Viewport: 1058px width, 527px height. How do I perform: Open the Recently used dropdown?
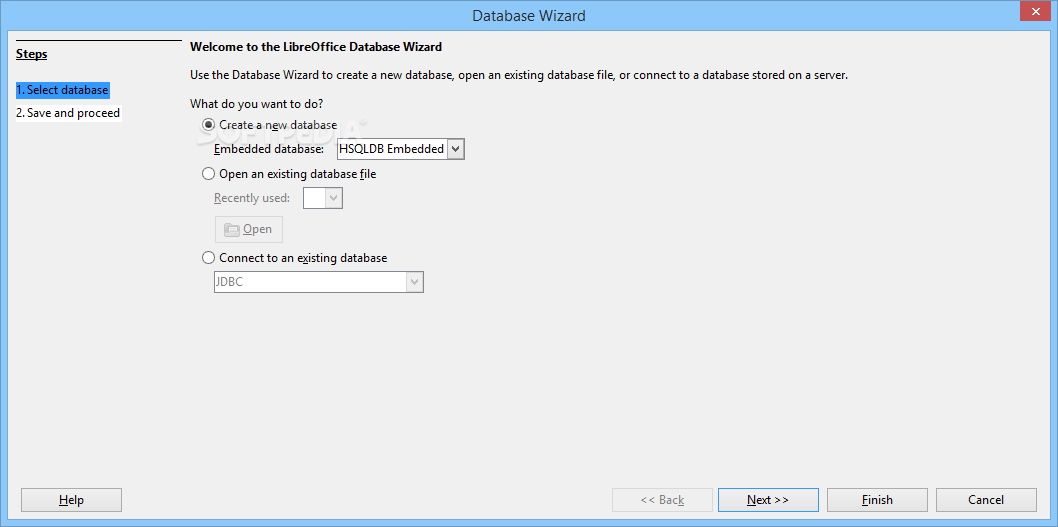tap(335, 198)
